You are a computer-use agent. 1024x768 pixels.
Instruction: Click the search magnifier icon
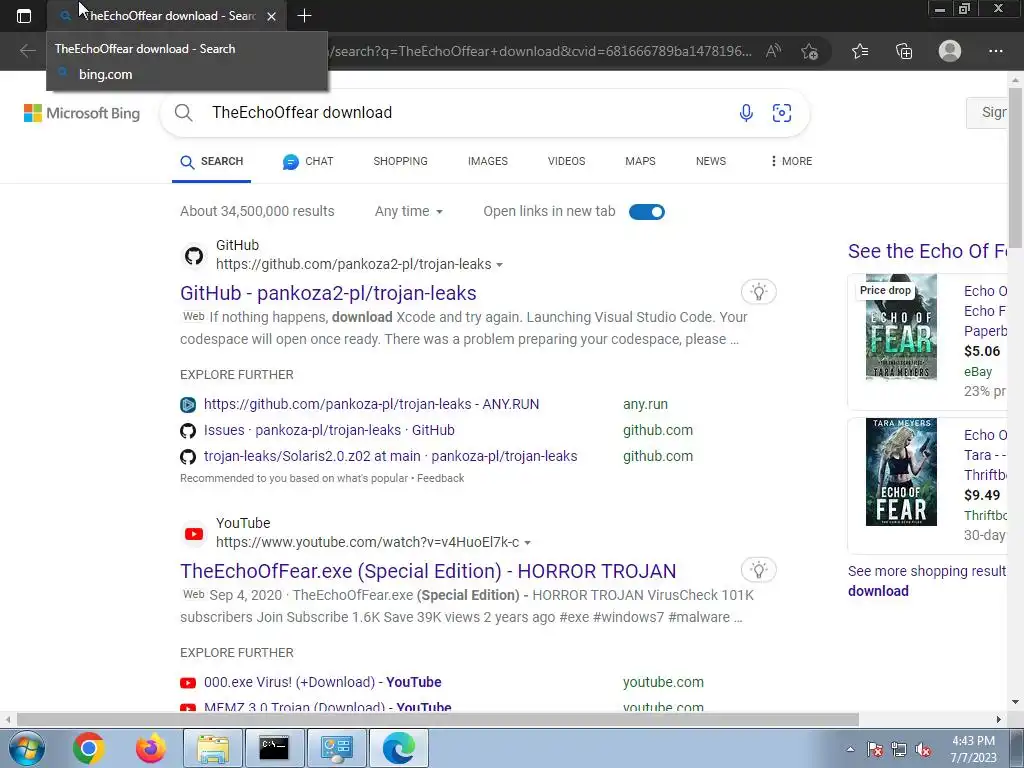[x=184, y=112]
